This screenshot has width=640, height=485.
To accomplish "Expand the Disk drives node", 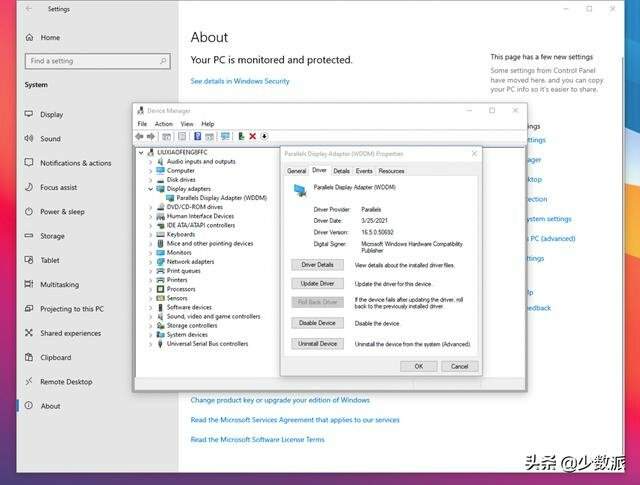I will 151,180.
